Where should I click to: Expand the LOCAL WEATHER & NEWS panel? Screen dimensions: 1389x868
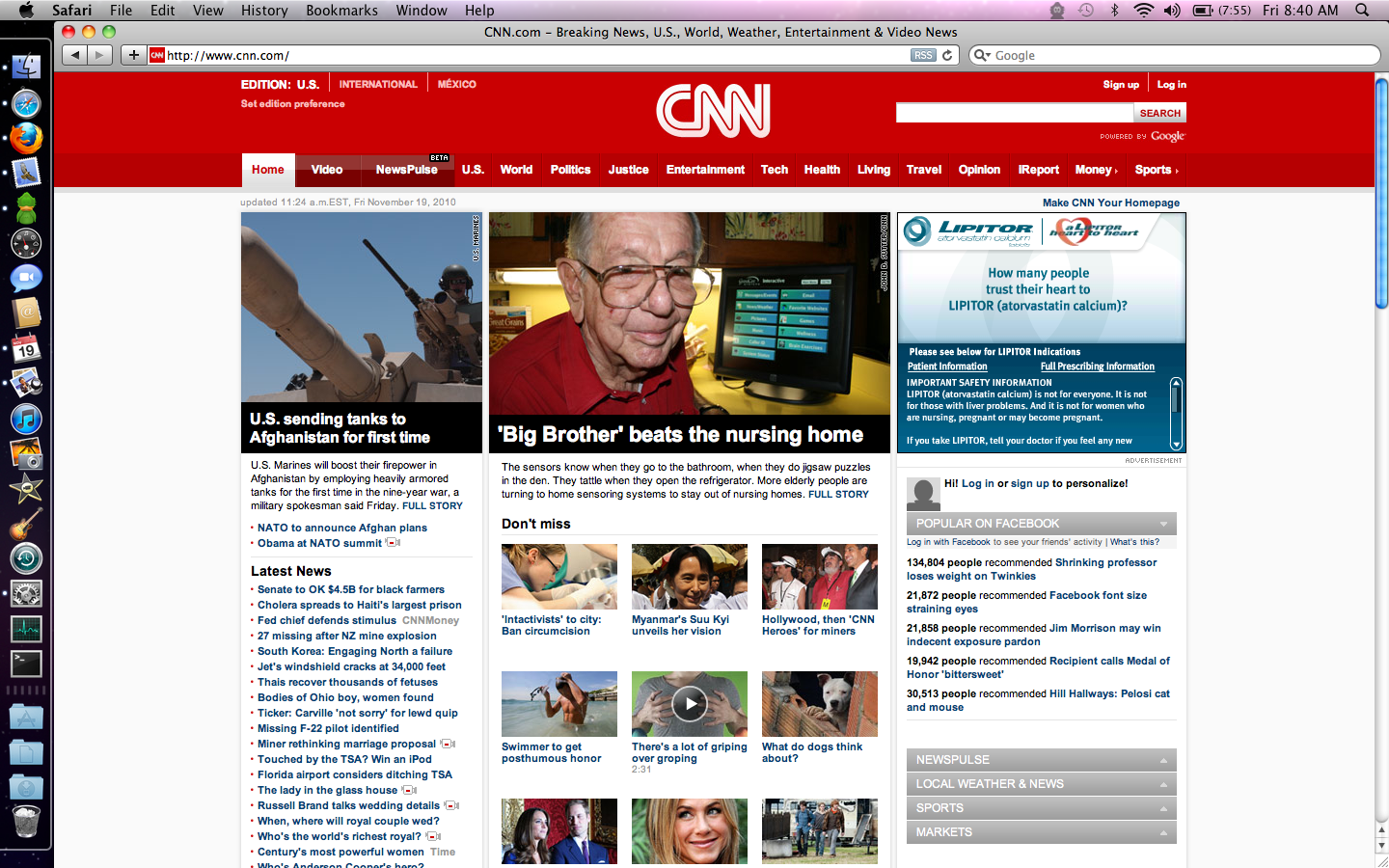coord(1042,784)
